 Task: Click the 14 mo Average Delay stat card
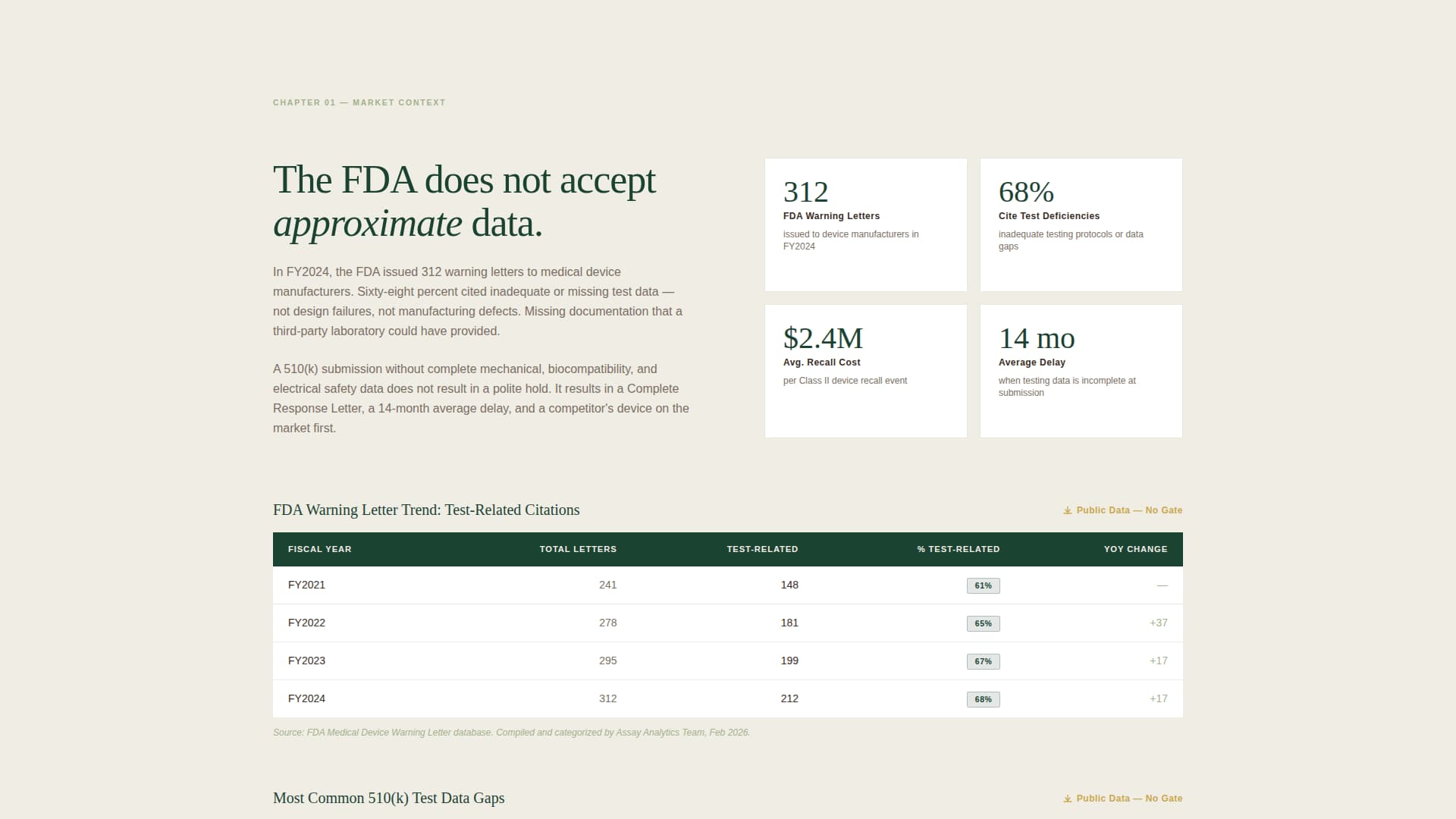point(1081,371)
